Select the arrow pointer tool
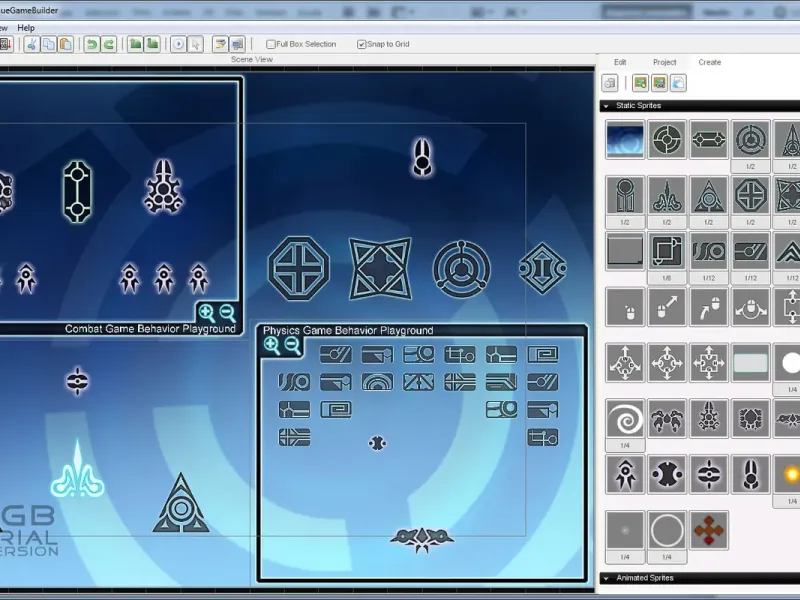Viewport: 800px width, 600px height. click(196, 44)
